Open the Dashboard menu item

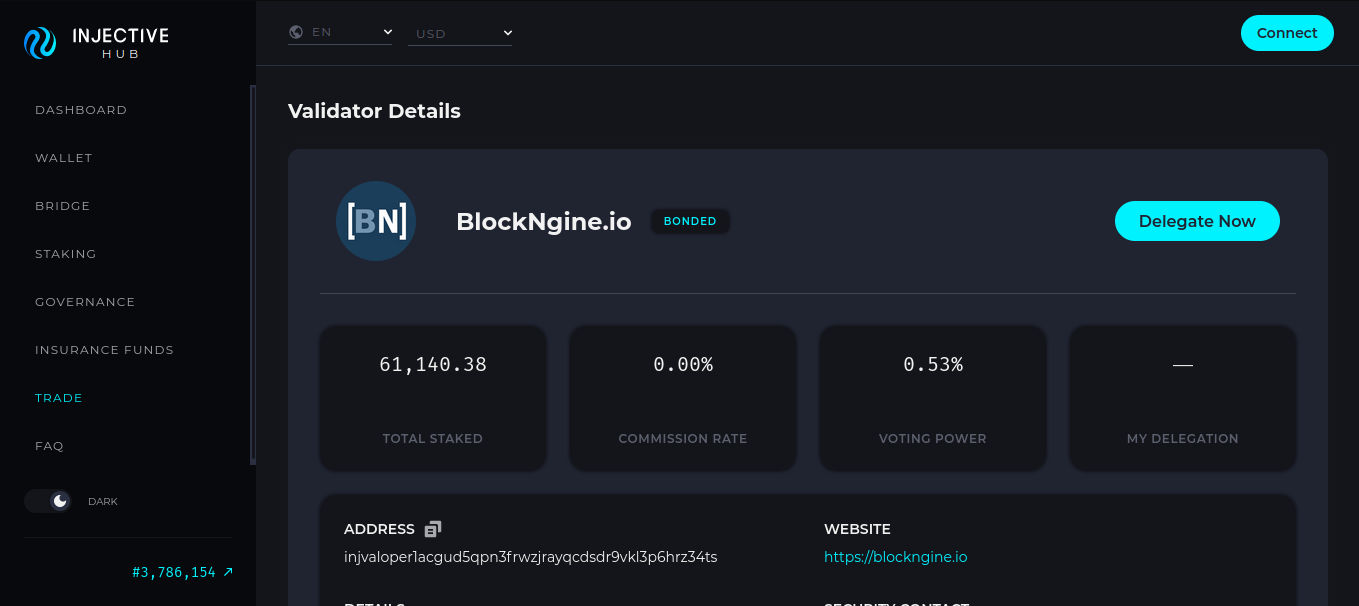81,110
